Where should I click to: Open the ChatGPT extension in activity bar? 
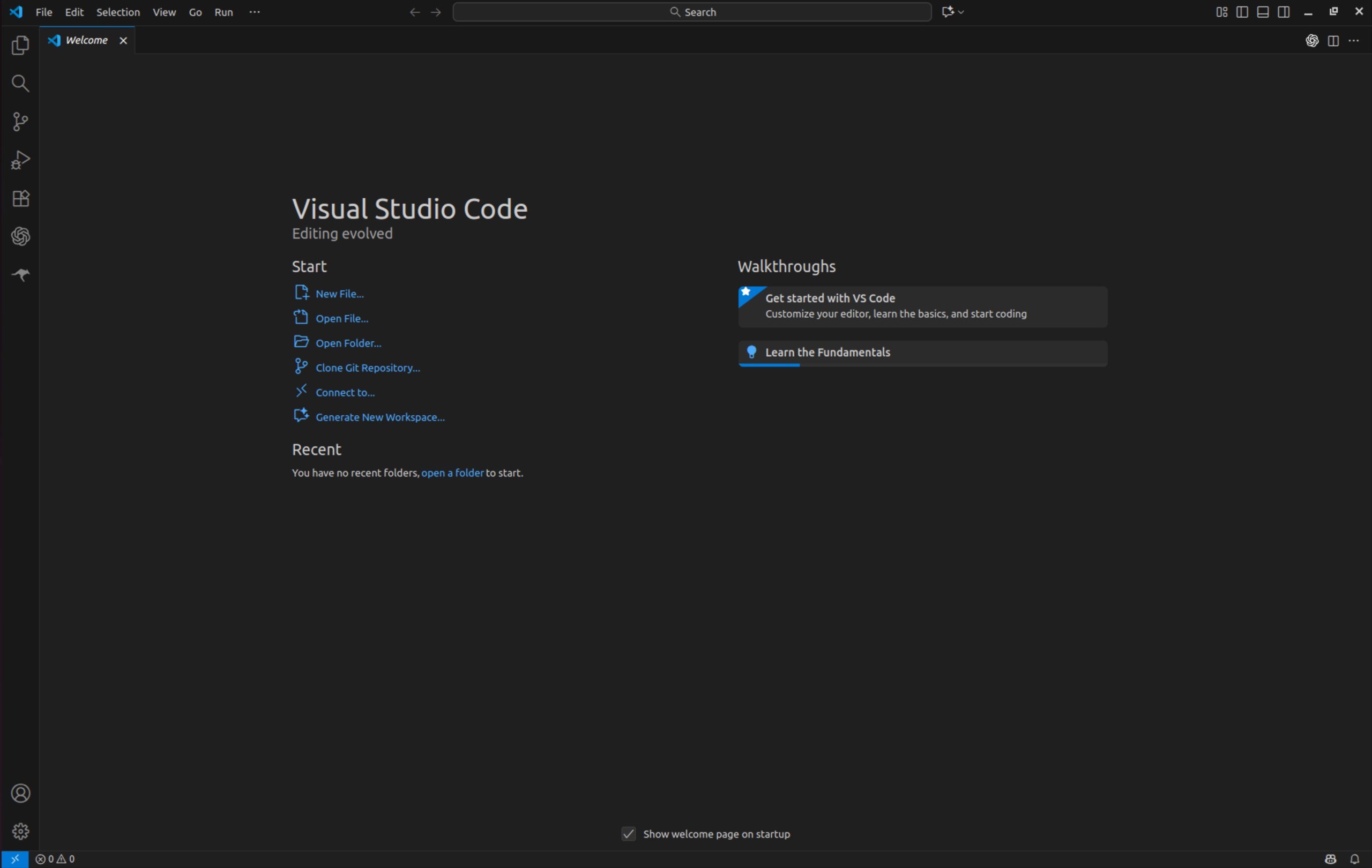(x=20, y=236)
